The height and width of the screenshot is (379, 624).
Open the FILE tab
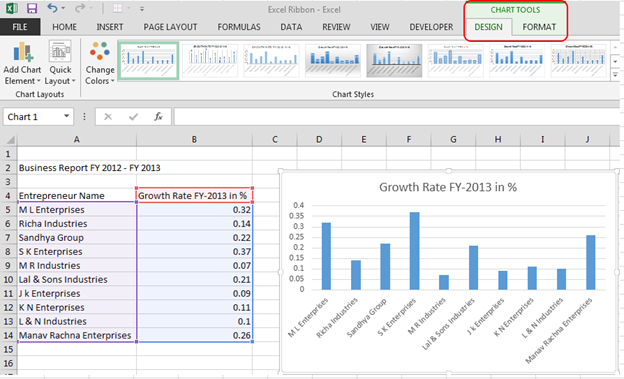pos(20,27)
